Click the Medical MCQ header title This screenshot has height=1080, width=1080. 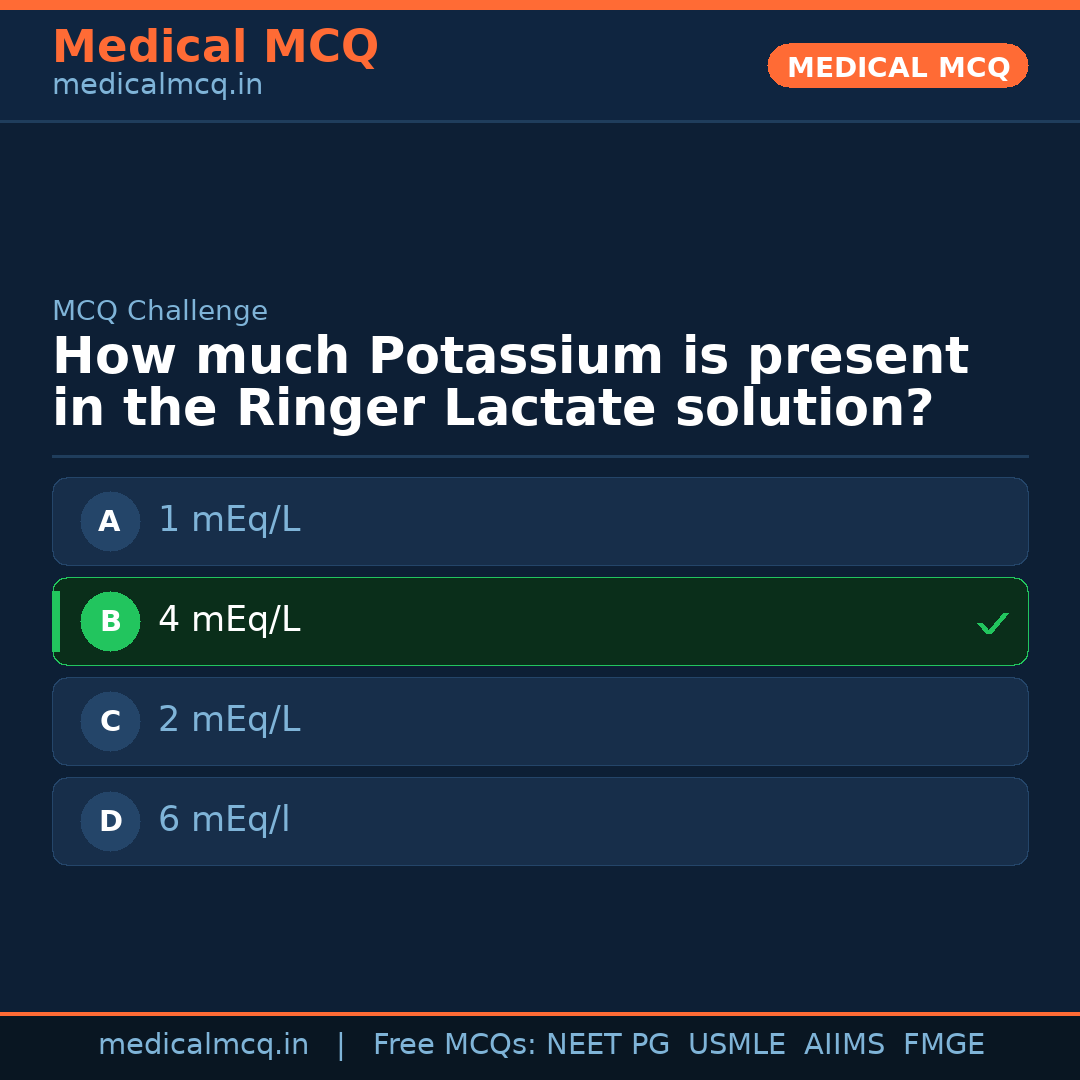(215, 47)
